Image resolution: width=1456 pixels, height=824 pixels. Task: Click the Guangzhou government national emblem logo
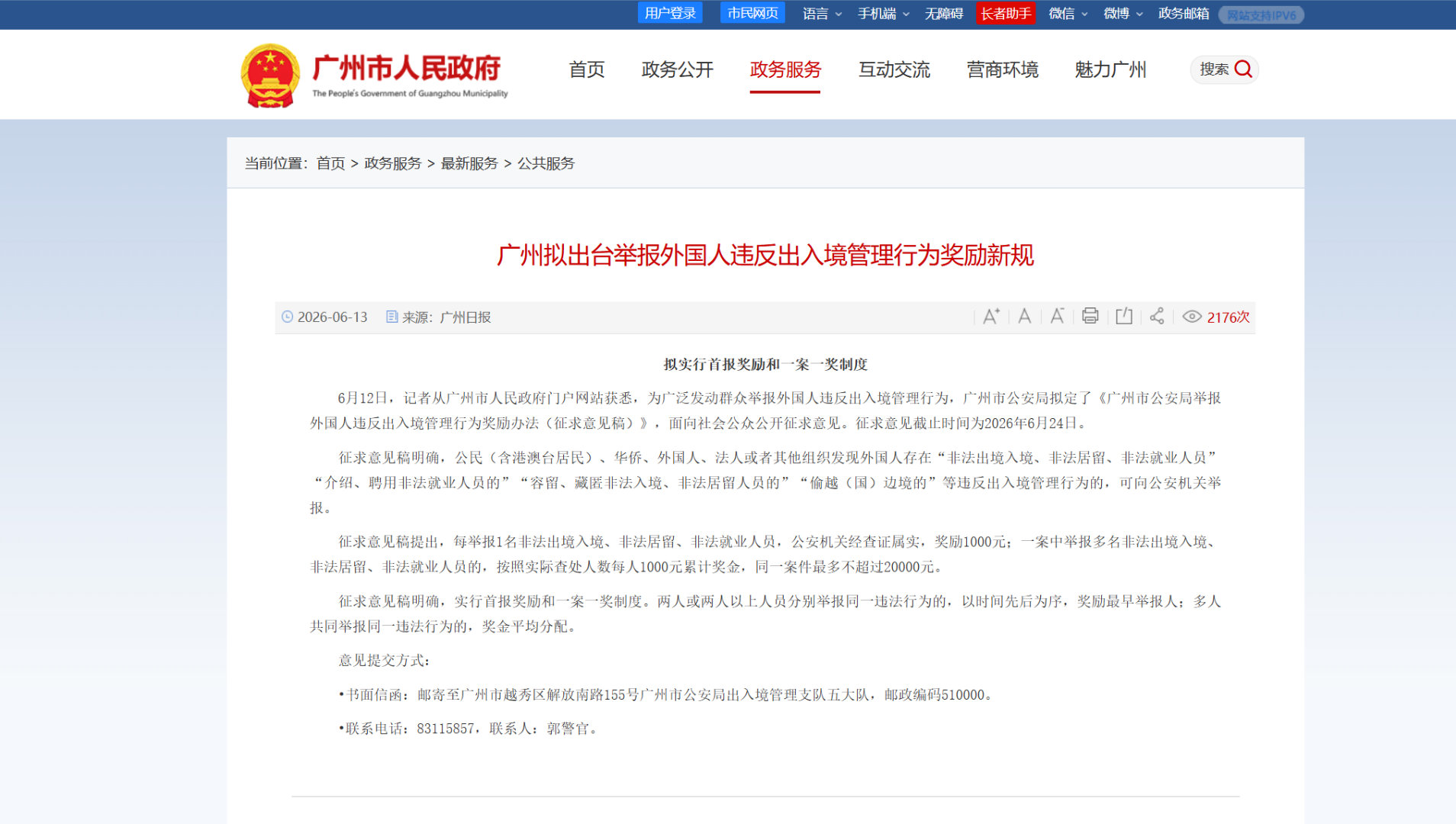coord(270,75)
